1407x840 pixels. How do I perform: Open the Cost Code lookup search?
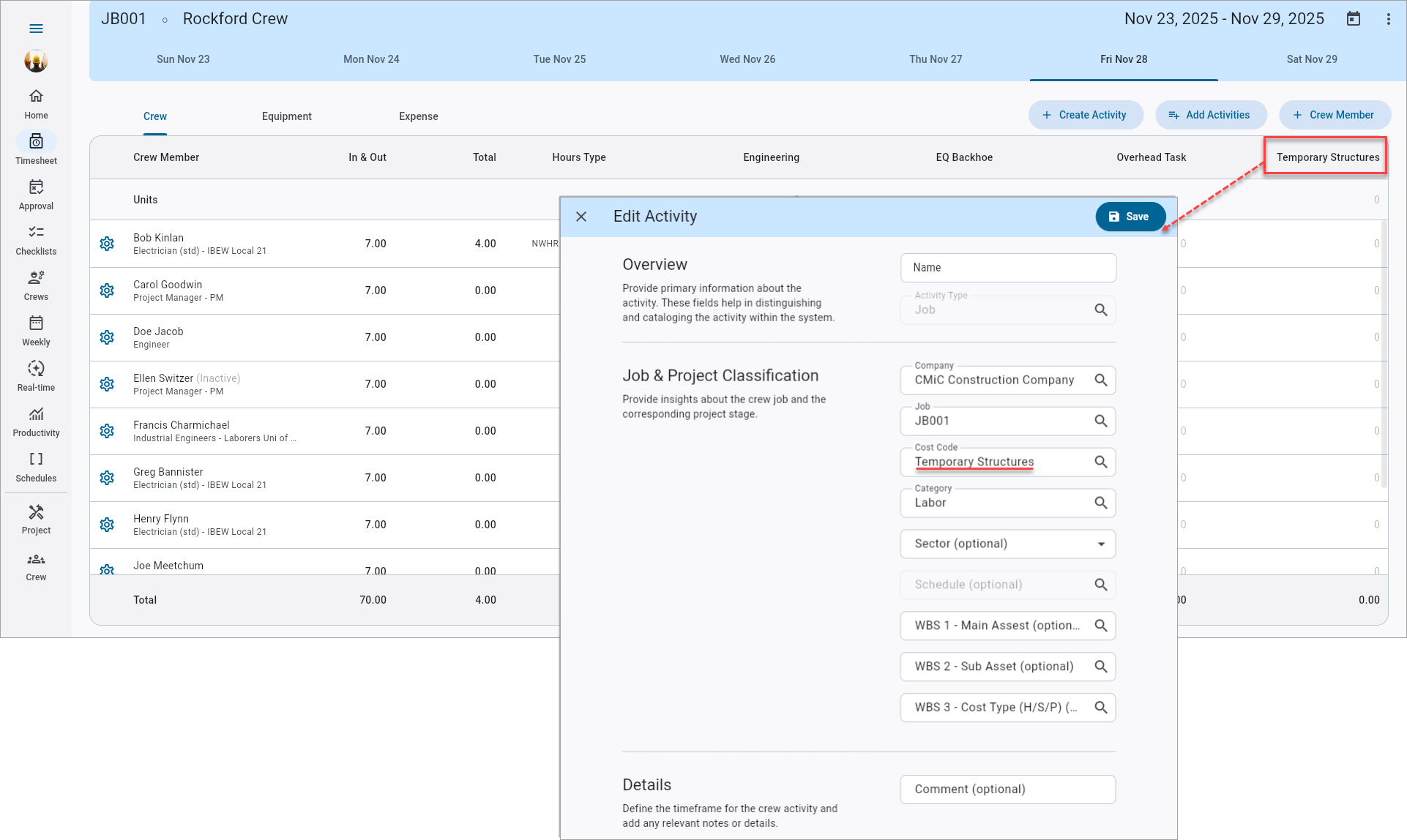(x=1100, y=462)
